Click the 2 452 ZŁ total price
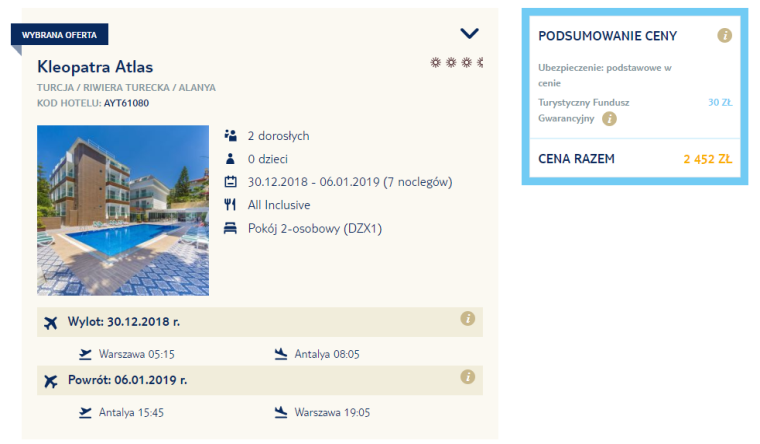The height and width of the screenshot is (444, 760). click(x=708, y=159)
